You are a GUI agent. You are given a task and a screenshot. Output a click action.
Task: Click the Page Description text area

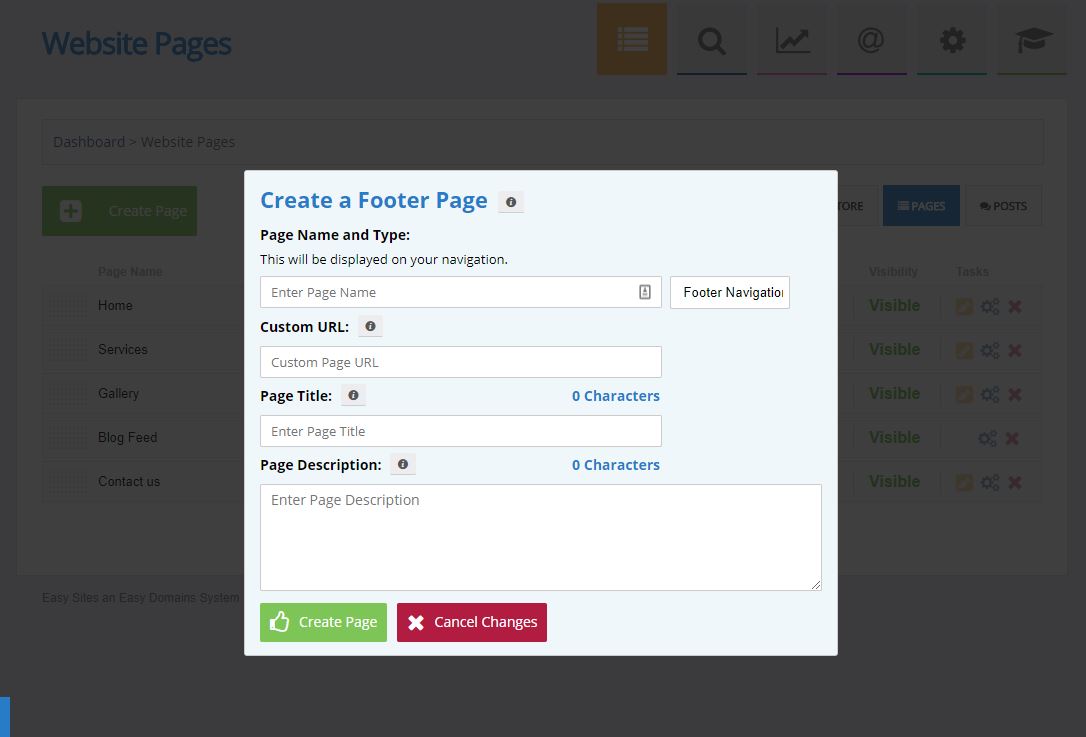coord(540,537)
